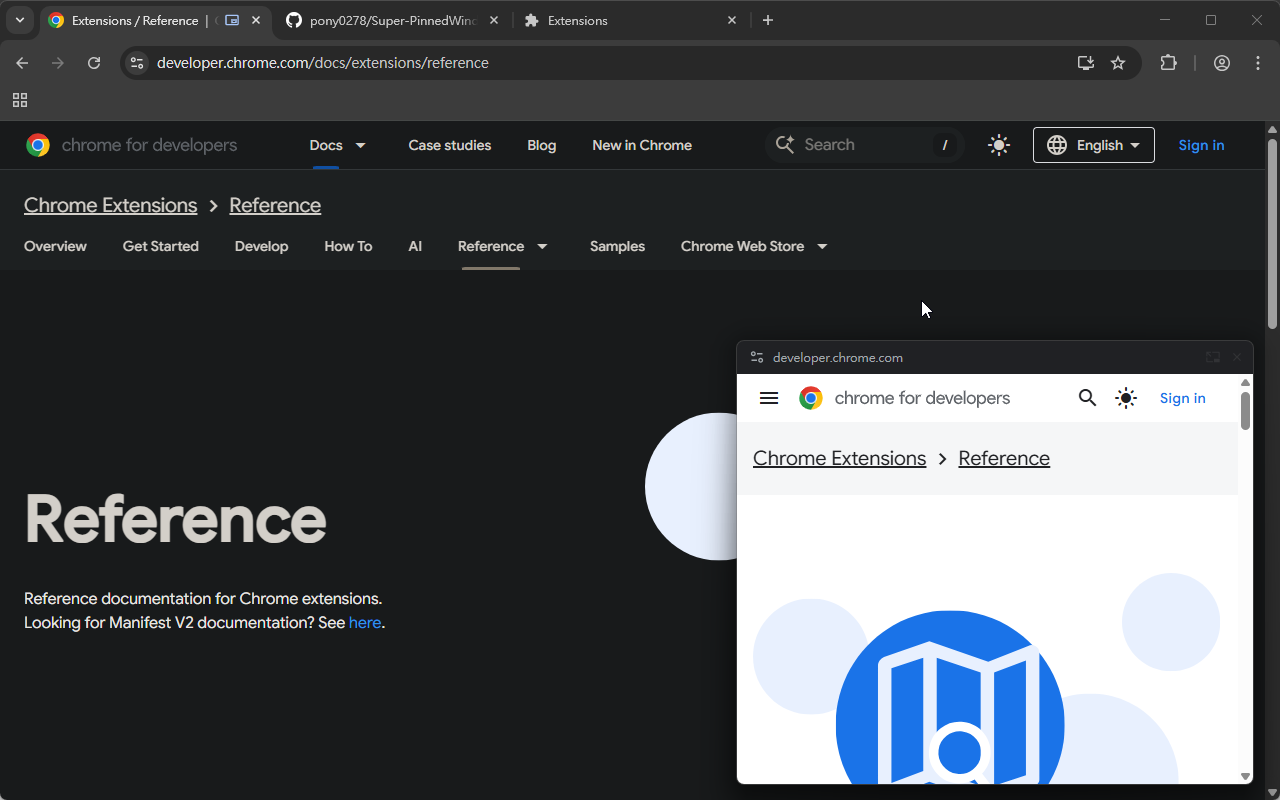The width and height of the screenshot is (1280, 800).
Task: Select the How To section tab
Action: click(348, 246)
